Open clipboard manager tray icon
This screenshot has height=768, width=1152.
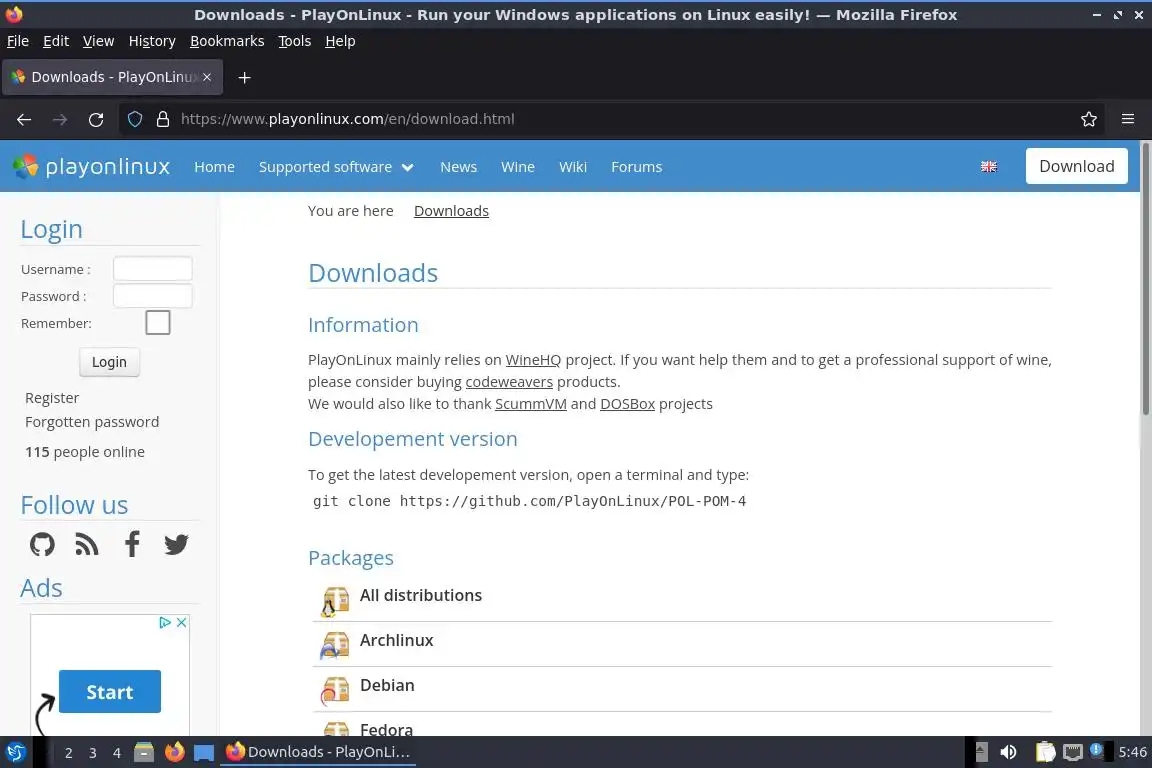tap(1045, 752)
